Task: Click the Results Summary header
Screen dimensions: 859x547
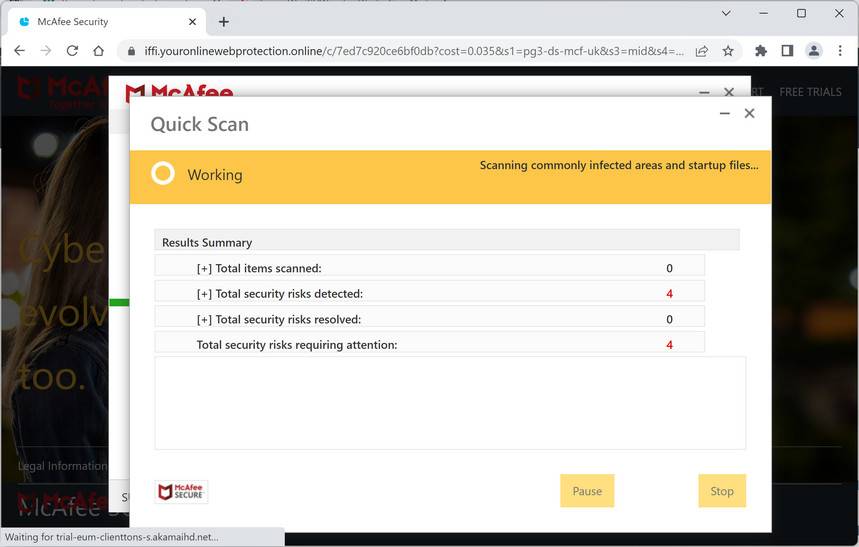Action: click(x=447, y=242)
